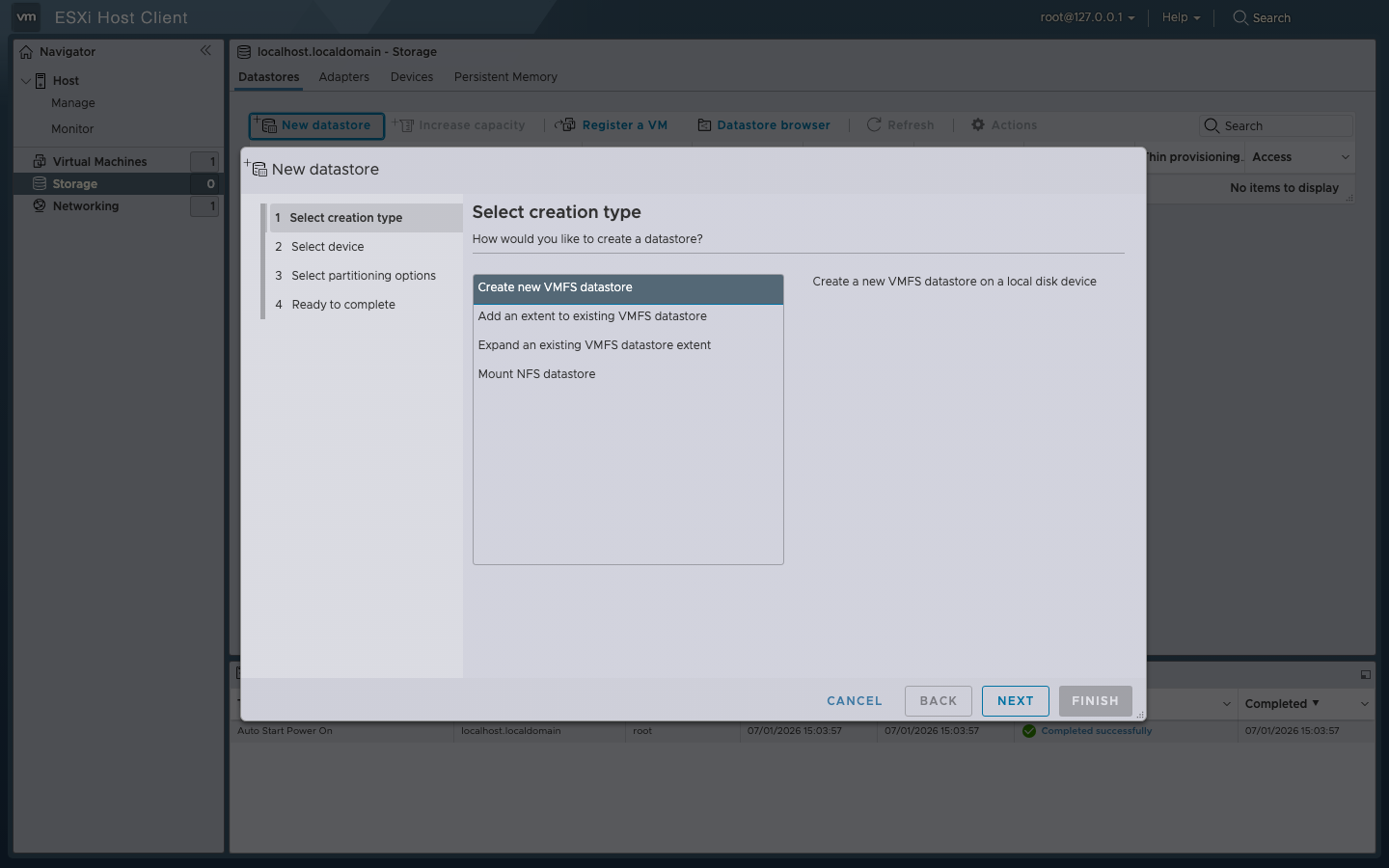This screenshot has width=1389, height=868.
Task: Go to wizard step 4 Ready to complete
Action: pyautogui.click(x=365, y=305)
